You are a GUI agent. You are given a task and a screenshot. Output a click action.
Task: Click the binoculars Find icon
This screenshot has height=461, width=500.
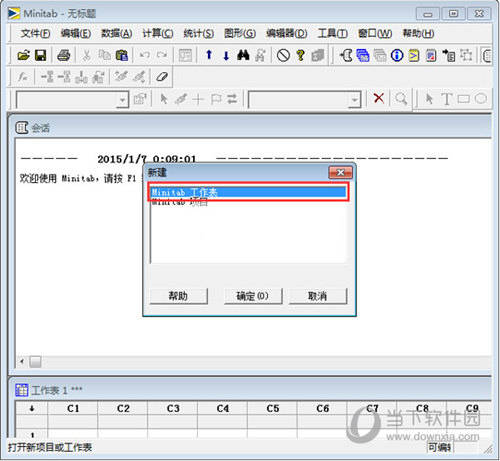click(243, 55)
